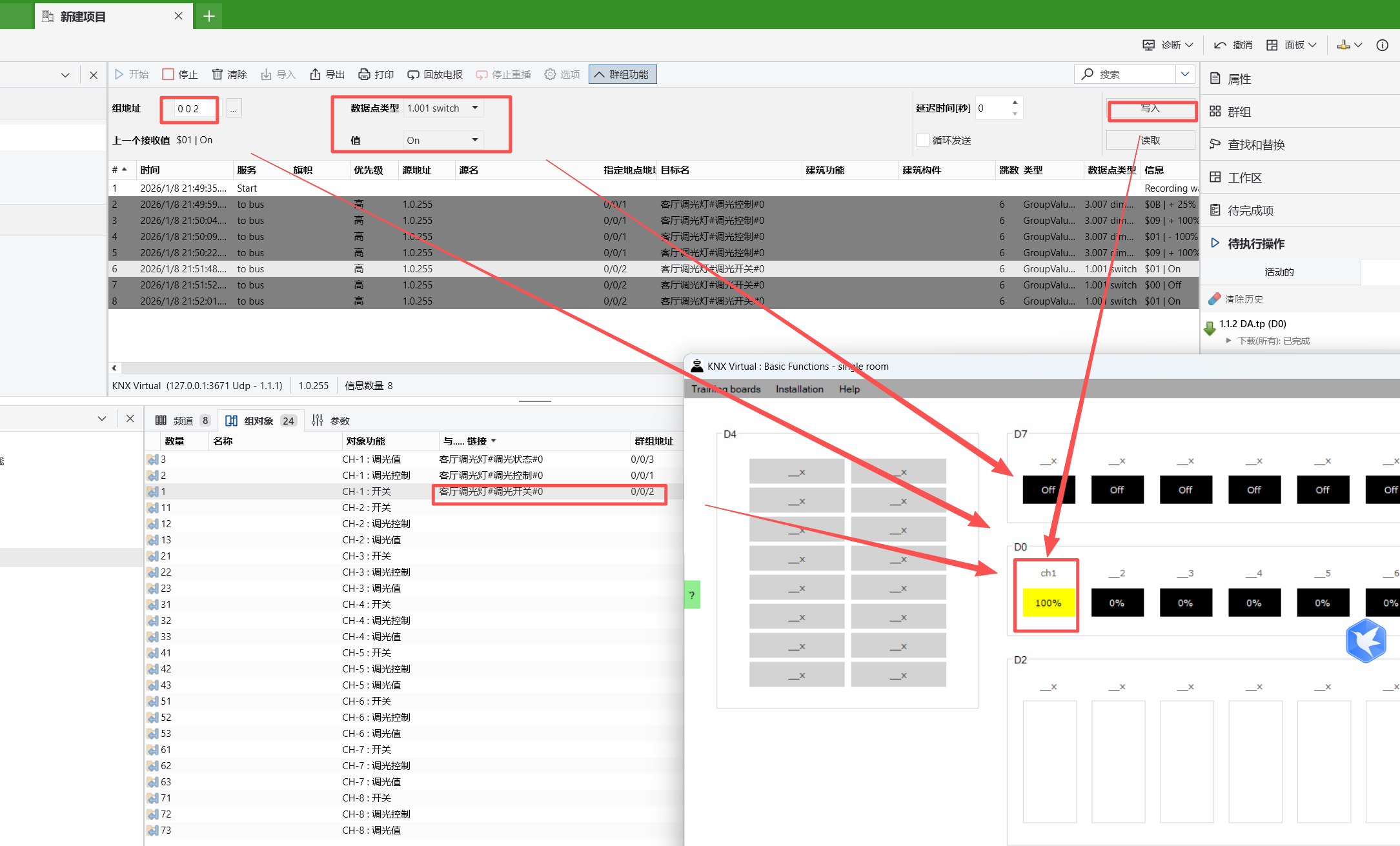Click the Clear trash icon
Screen dimensions: 1400x846
click(218, 74)
